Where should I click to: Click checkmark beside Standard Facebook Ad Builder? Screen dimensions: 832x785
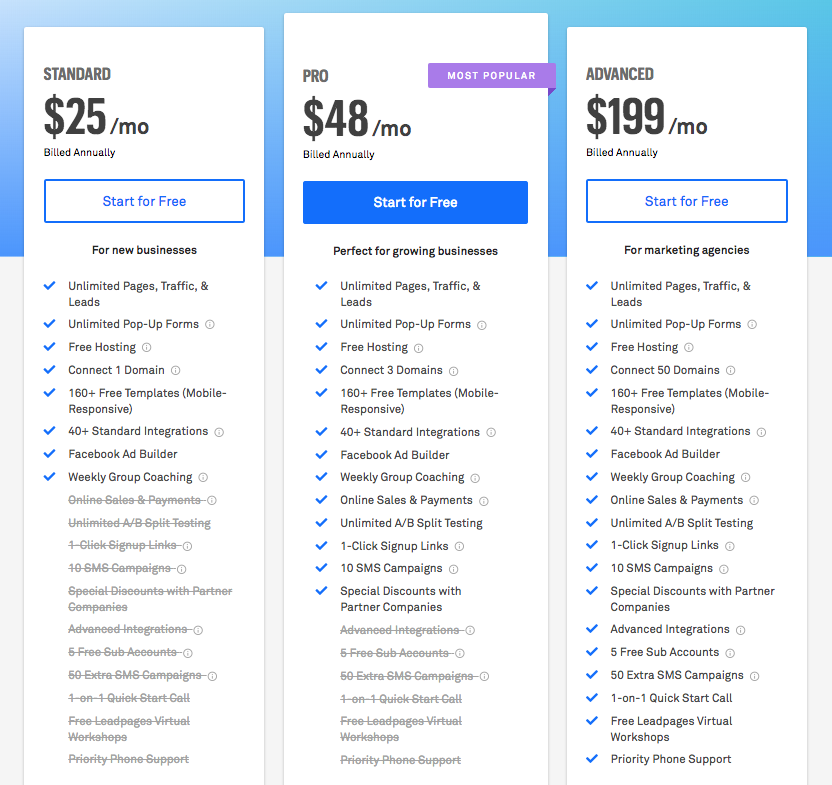click(49, 454)
